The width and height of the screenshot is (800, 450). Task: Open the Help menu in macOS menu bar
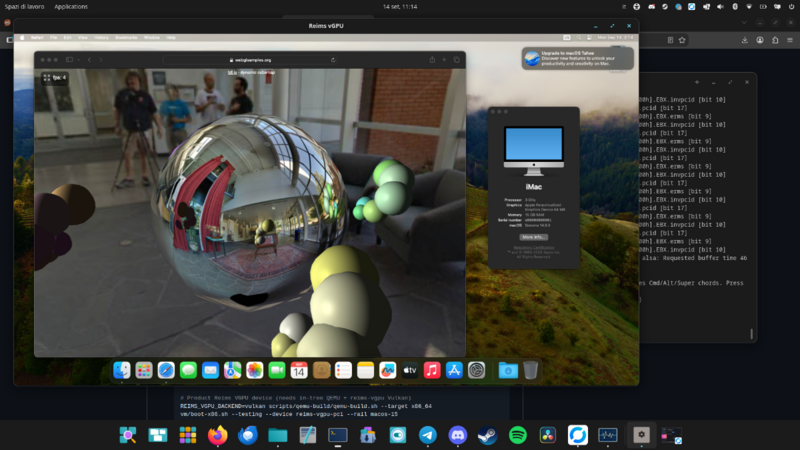pos(171,38)
